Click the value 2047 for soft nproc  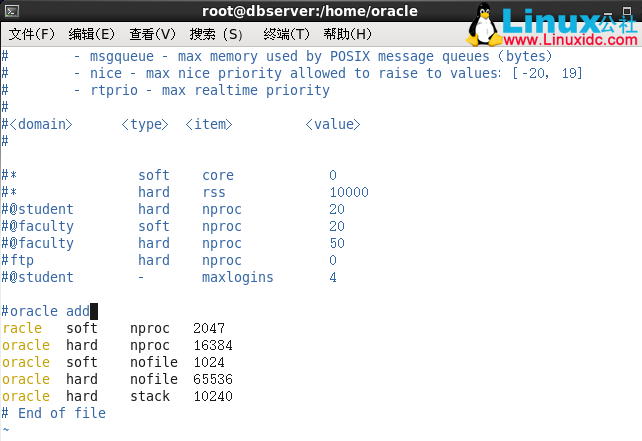click(209, 328)
